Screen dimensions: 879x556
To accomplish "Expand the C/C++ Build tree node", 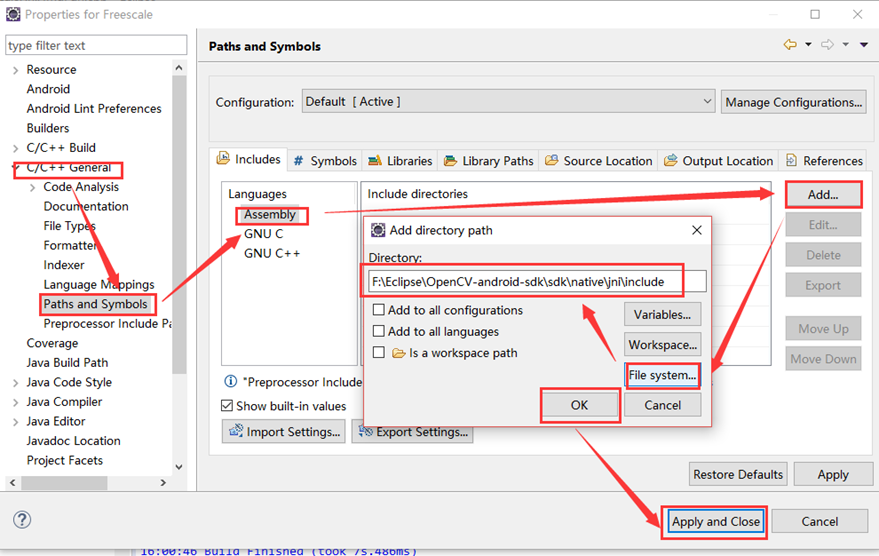I will [x=15, y=148].
